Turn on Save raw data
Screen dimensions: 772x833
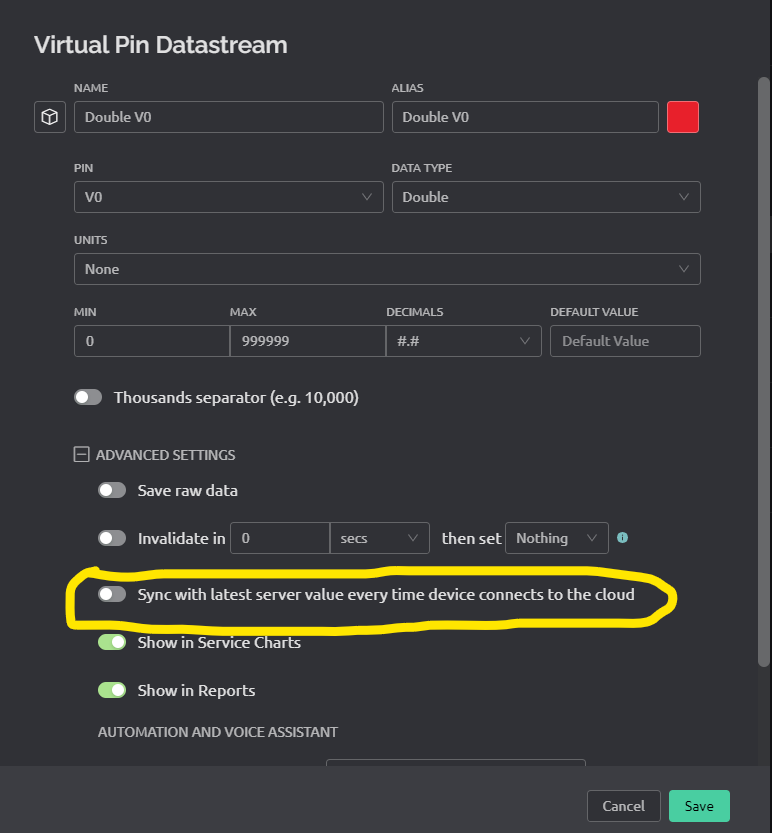tap(112, 490)
